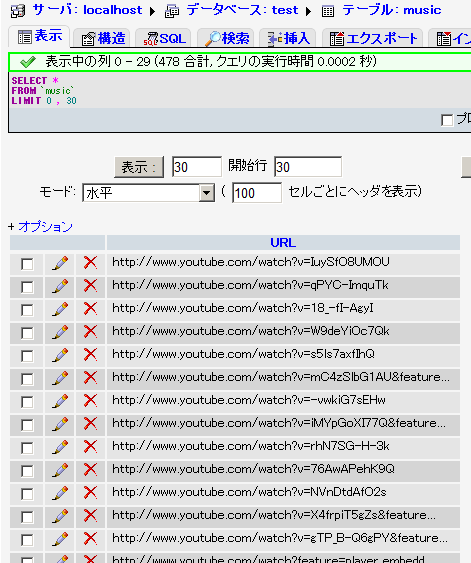Delete row with URL ending qPYC-ImquTk

coord(90,286)
